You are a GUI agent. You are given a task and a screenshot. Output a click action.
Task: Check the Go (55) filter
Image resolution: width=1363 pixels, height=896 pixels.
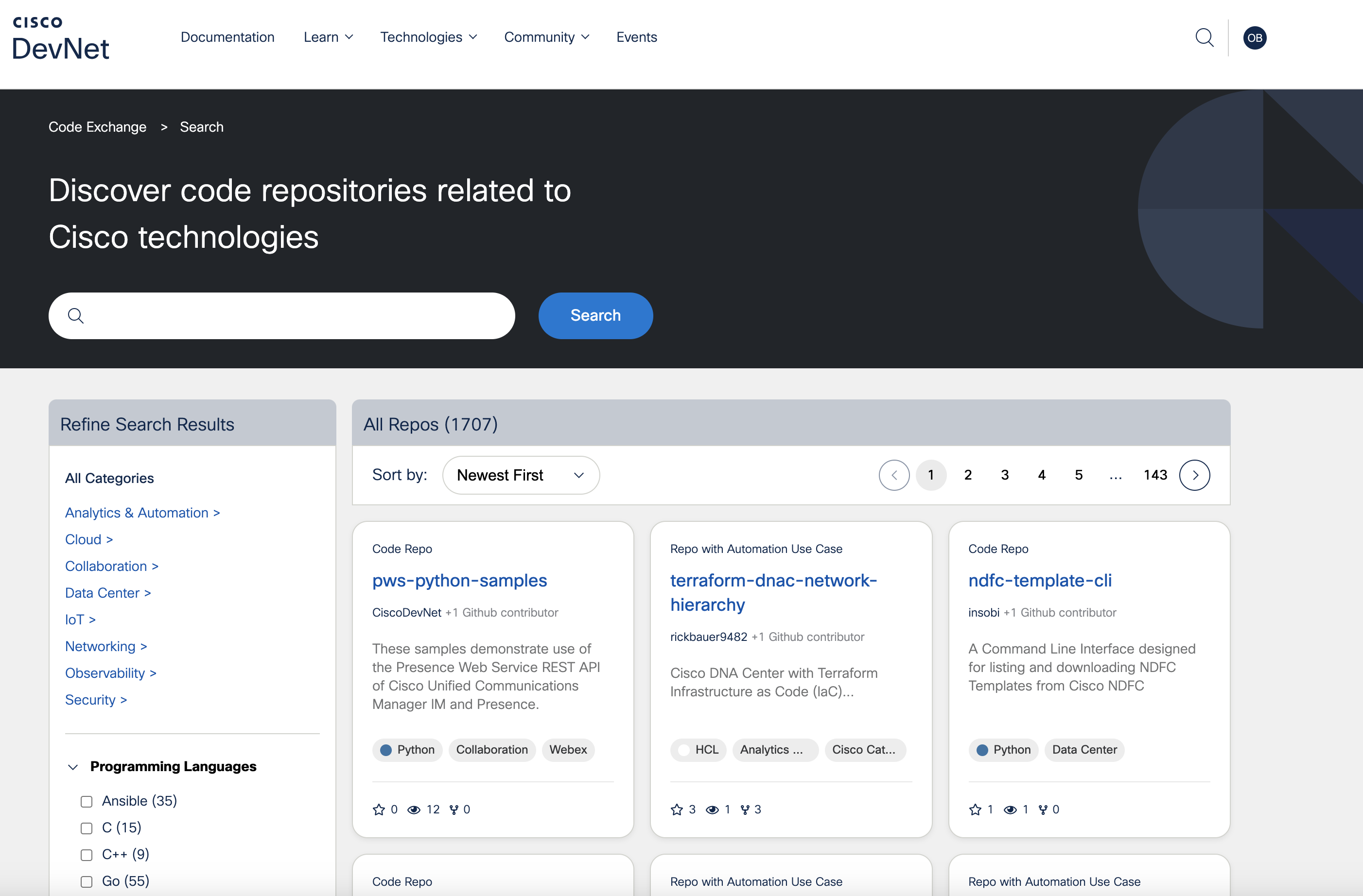(x=87, y=882)
